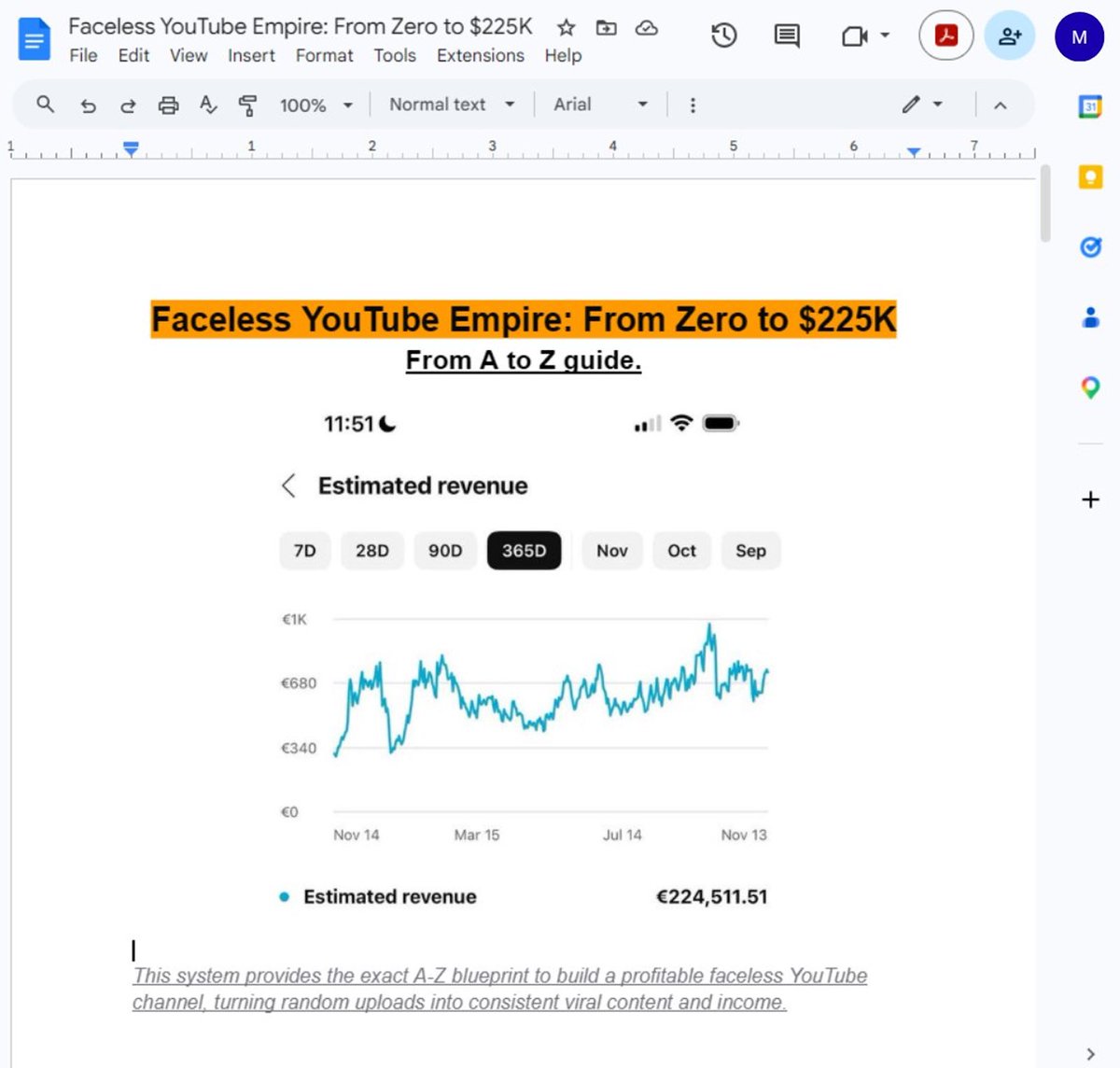Open the Arial font dropdown
The height and width of the screenshot is (1068, 1120).
(x=600, y=105)
